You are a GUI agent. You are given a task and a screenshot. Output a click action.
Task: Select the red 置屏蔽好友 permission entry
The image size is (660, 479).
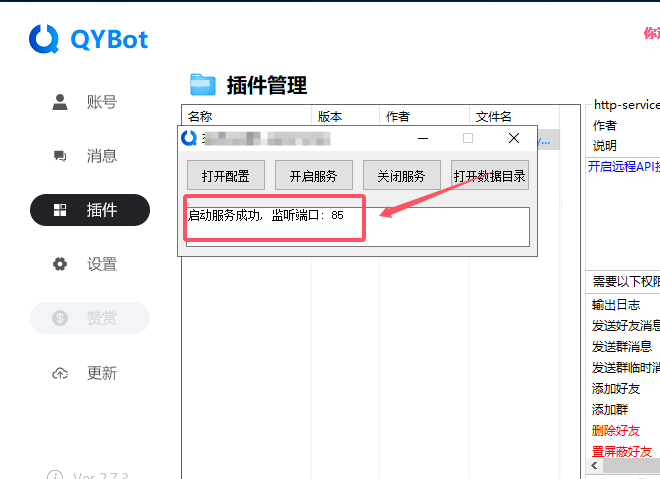622,451
